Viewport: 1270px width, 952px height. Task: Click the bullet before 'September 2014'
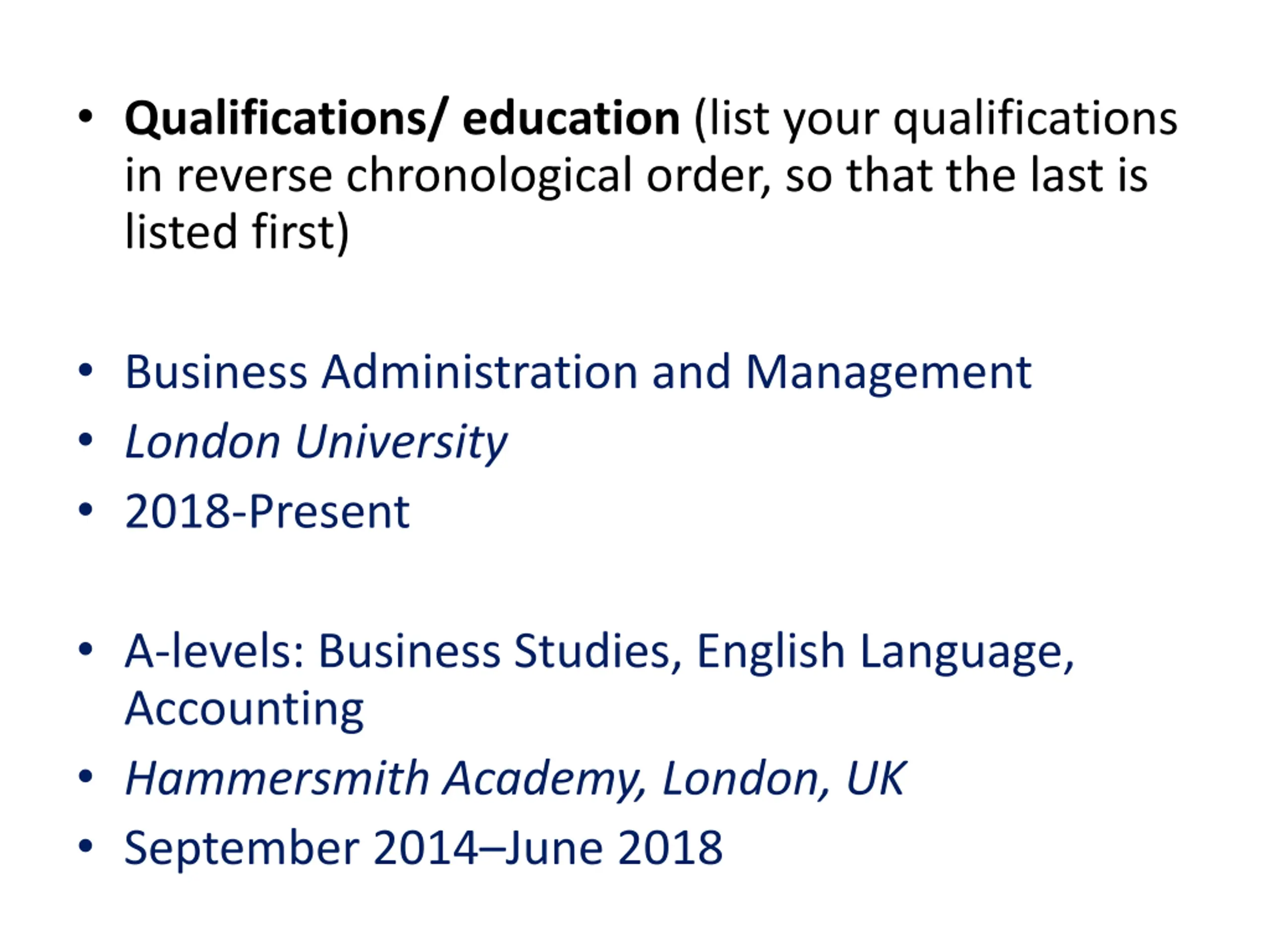[85, 846]
